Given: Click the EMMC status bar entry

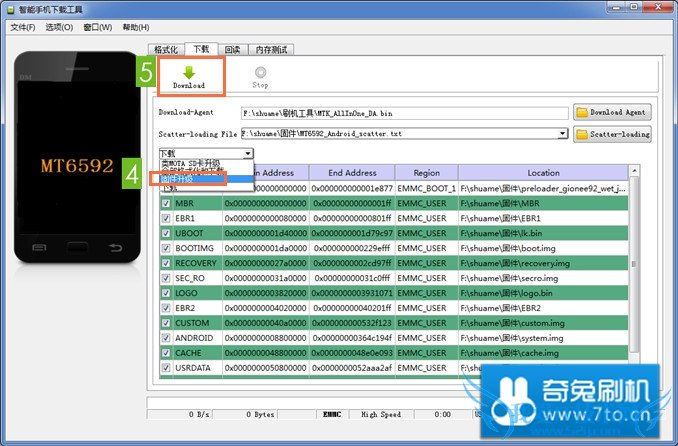Looking at the screenshot, I should (x=332, y=414).
